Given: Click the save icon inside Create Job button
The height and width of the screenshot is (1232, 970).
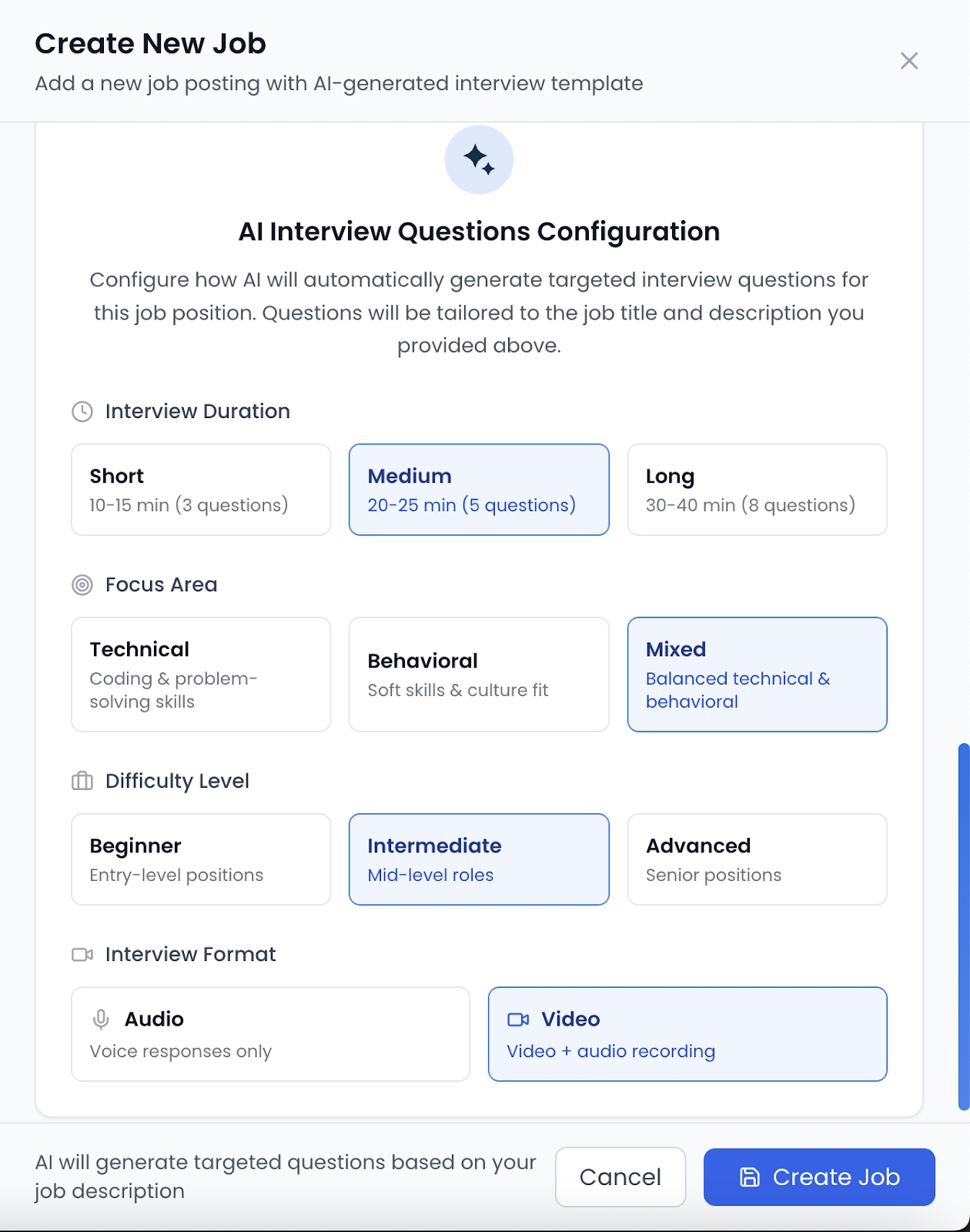Looking at the screenshot, I should click(750, 1177).
